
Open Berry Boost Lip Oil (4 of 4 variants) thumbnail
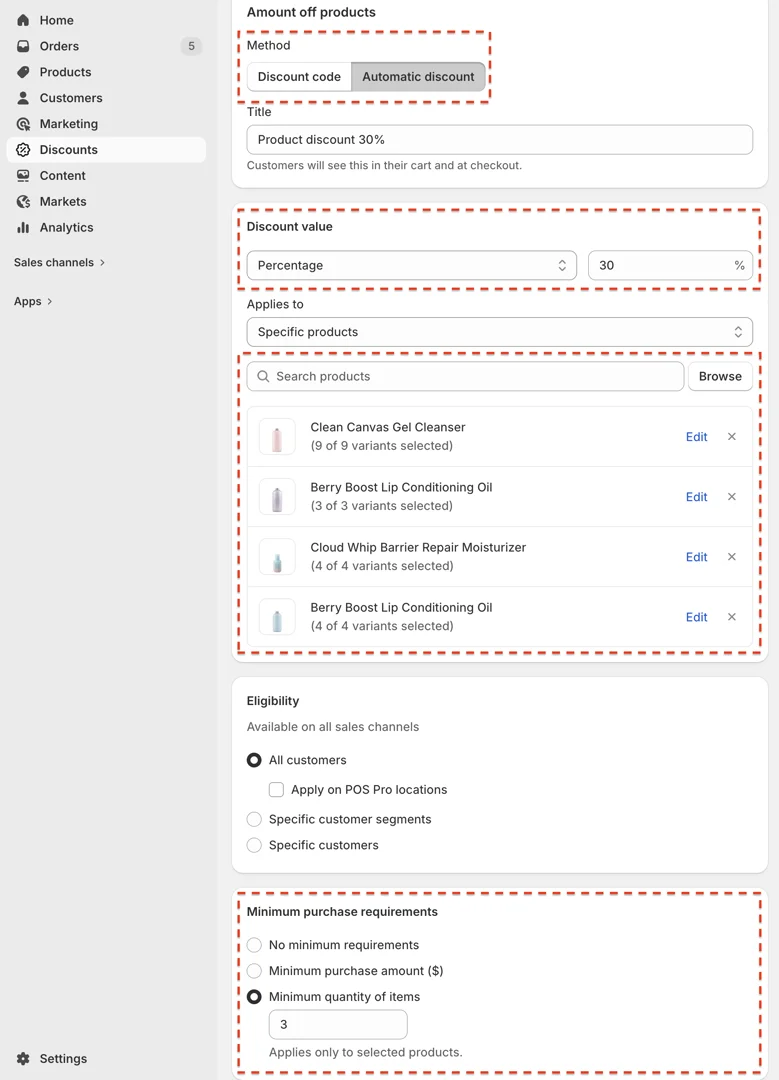[277, 617]
